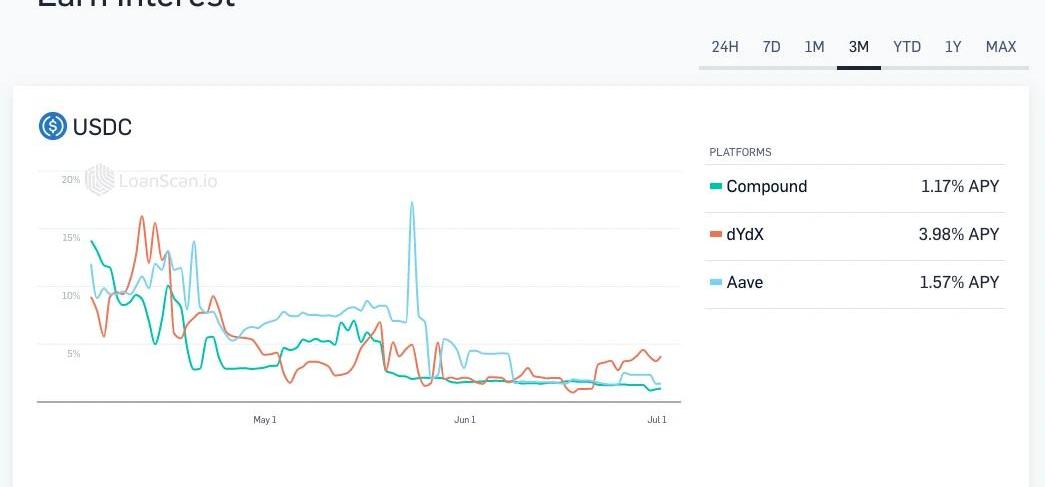Click the 1.57% APY value
1045x487 pixels.
pos(959,282)
